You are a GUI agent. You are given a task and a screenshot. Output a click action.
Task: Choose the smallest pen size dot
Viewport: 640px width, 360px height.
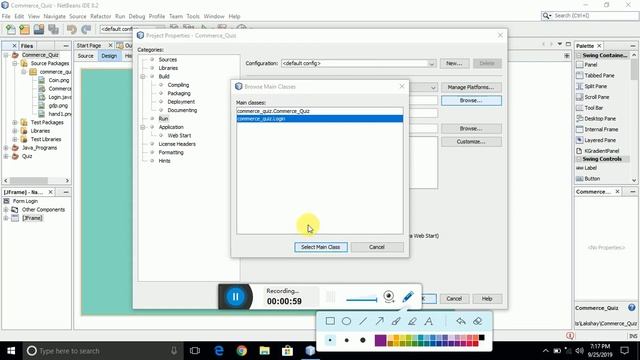tap(330, 340)
